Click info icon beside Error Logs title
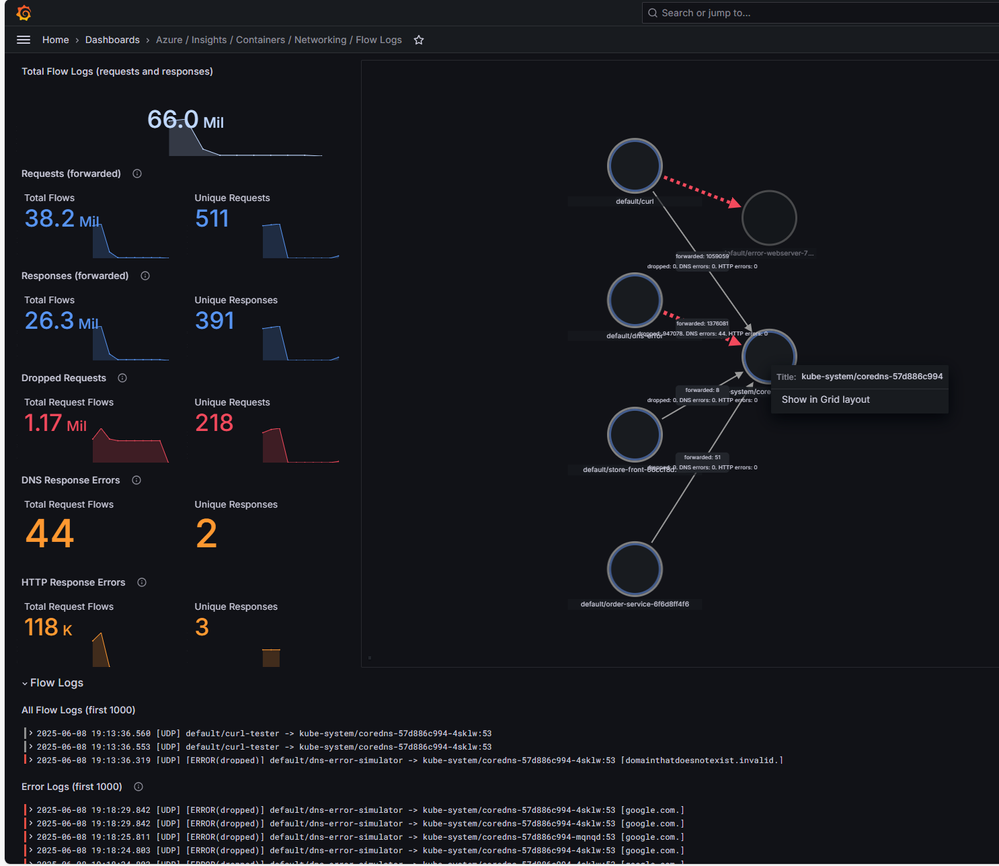This screenshot has height=866, width=999. click(138, 786)
